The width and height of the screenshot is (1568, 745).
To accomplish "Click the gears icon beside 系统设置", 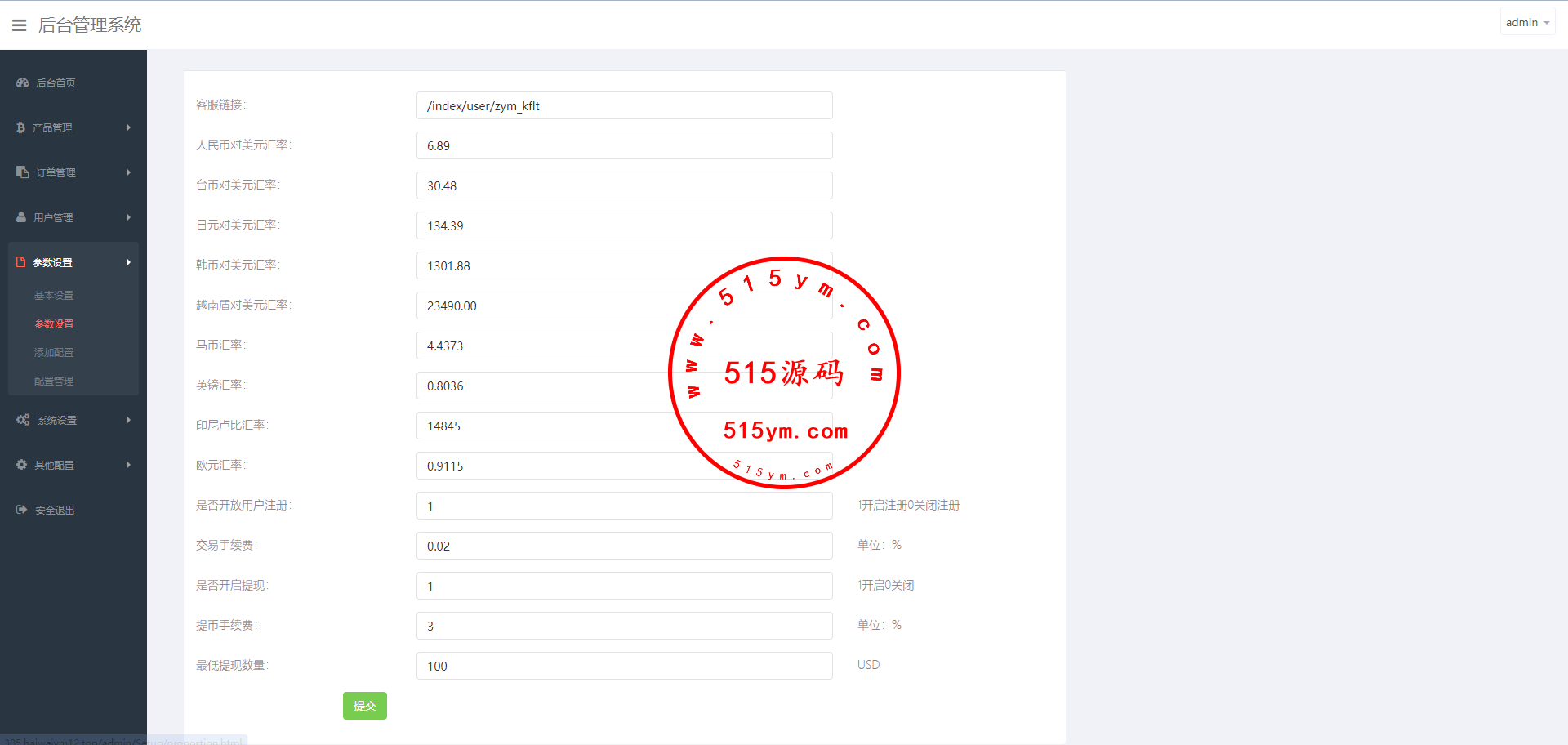I will [23, 420].
